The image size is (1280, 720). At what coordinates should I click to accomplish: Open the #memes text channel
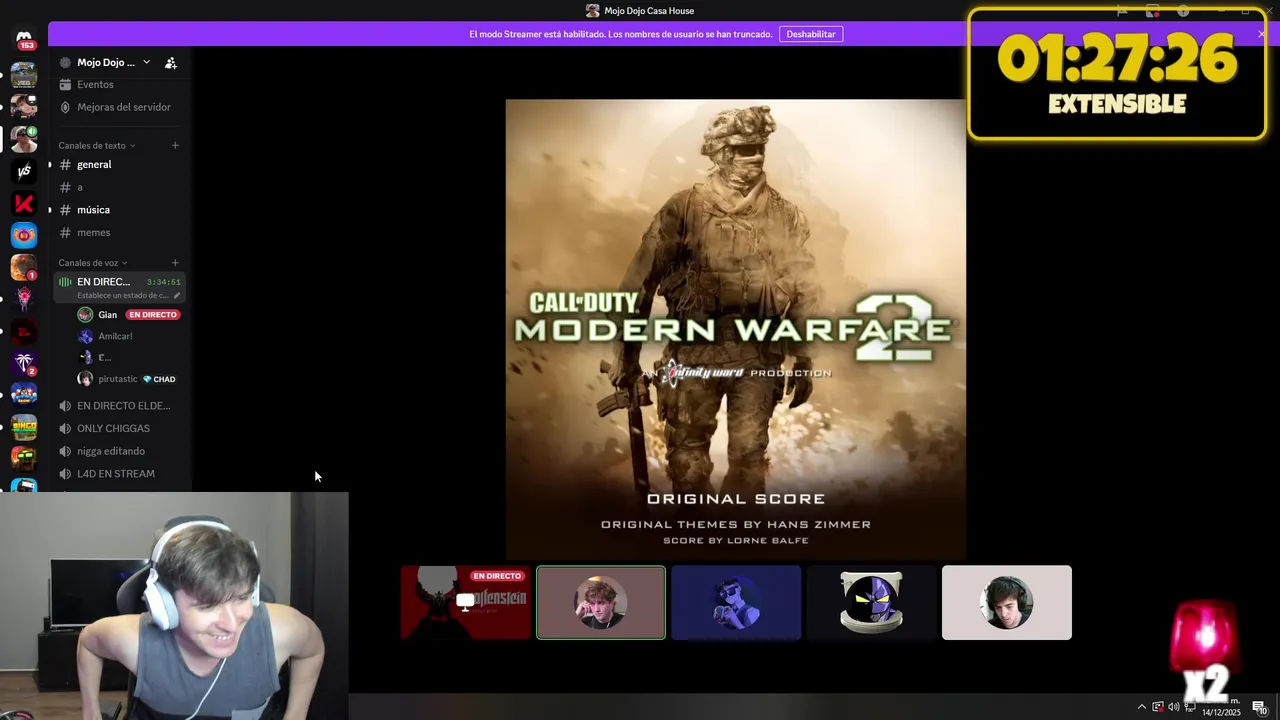120,232
